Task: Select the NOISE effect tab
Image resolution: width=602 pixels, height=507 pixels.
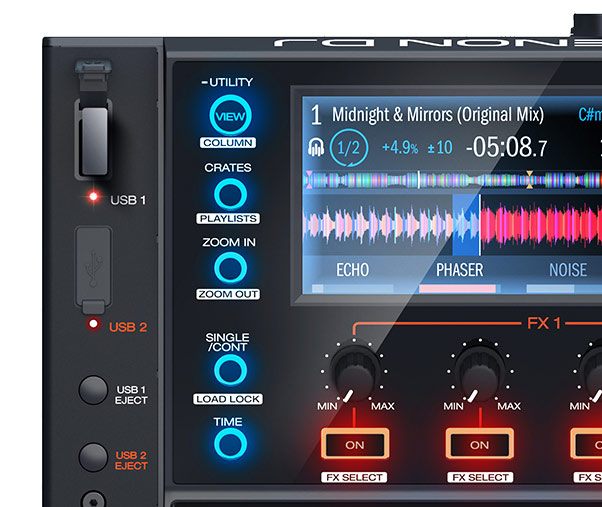Action: (x=567, y=270)
